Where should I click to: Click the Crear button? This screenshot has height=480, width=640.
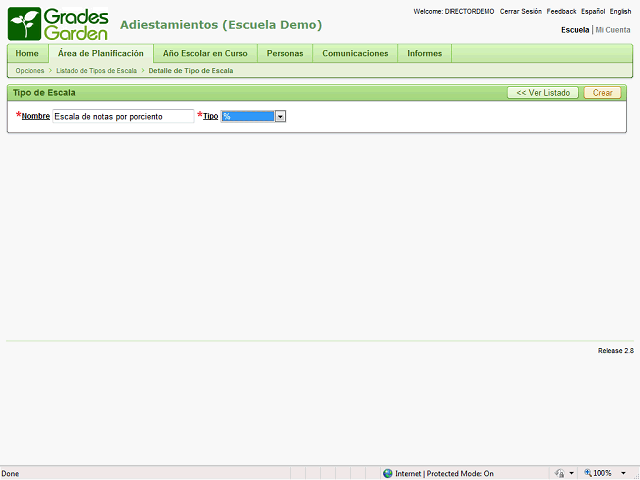[602, 93]
